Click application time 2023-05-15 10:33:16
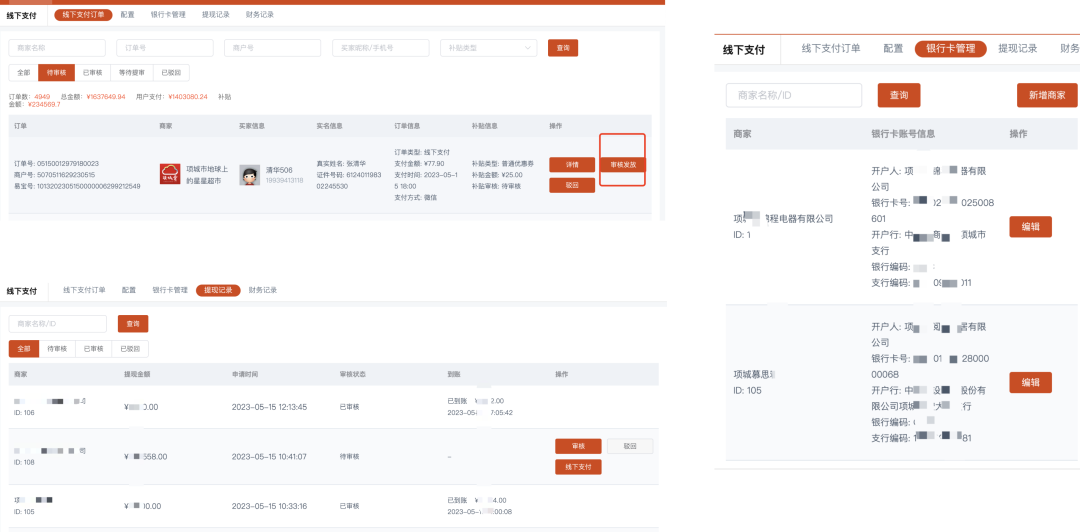 pyautogui.click(x=269, y=506)
